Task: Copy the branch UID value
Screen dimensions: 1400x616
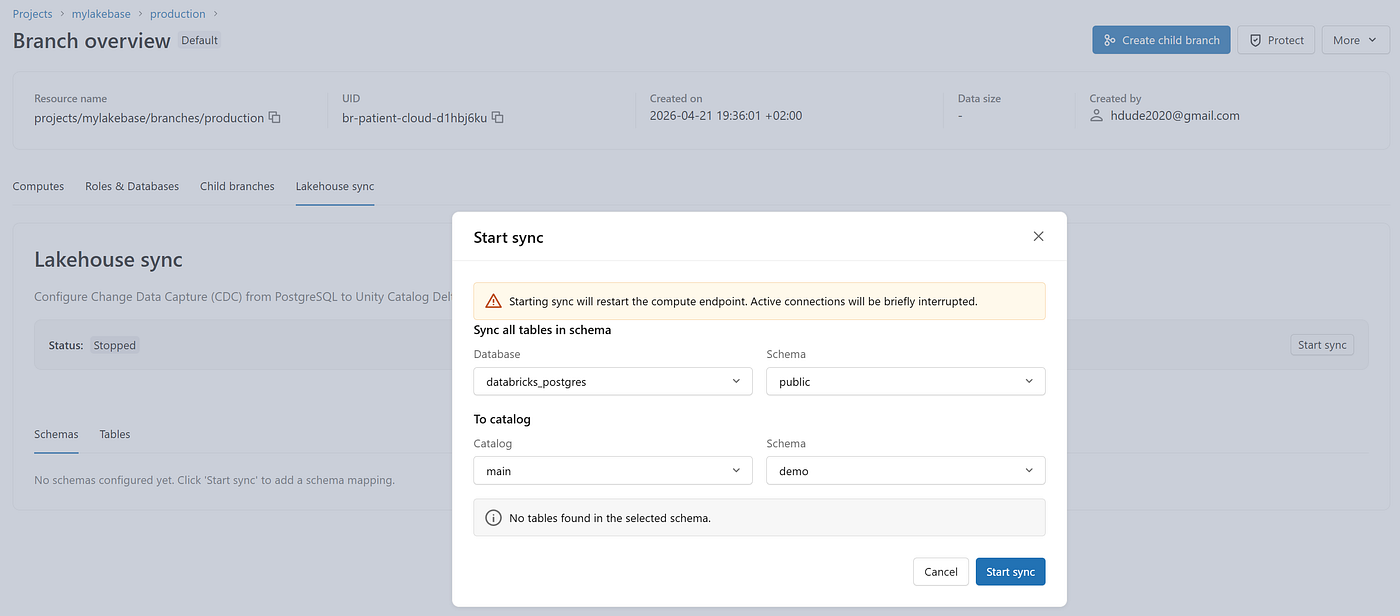Action: pos(498,117)
